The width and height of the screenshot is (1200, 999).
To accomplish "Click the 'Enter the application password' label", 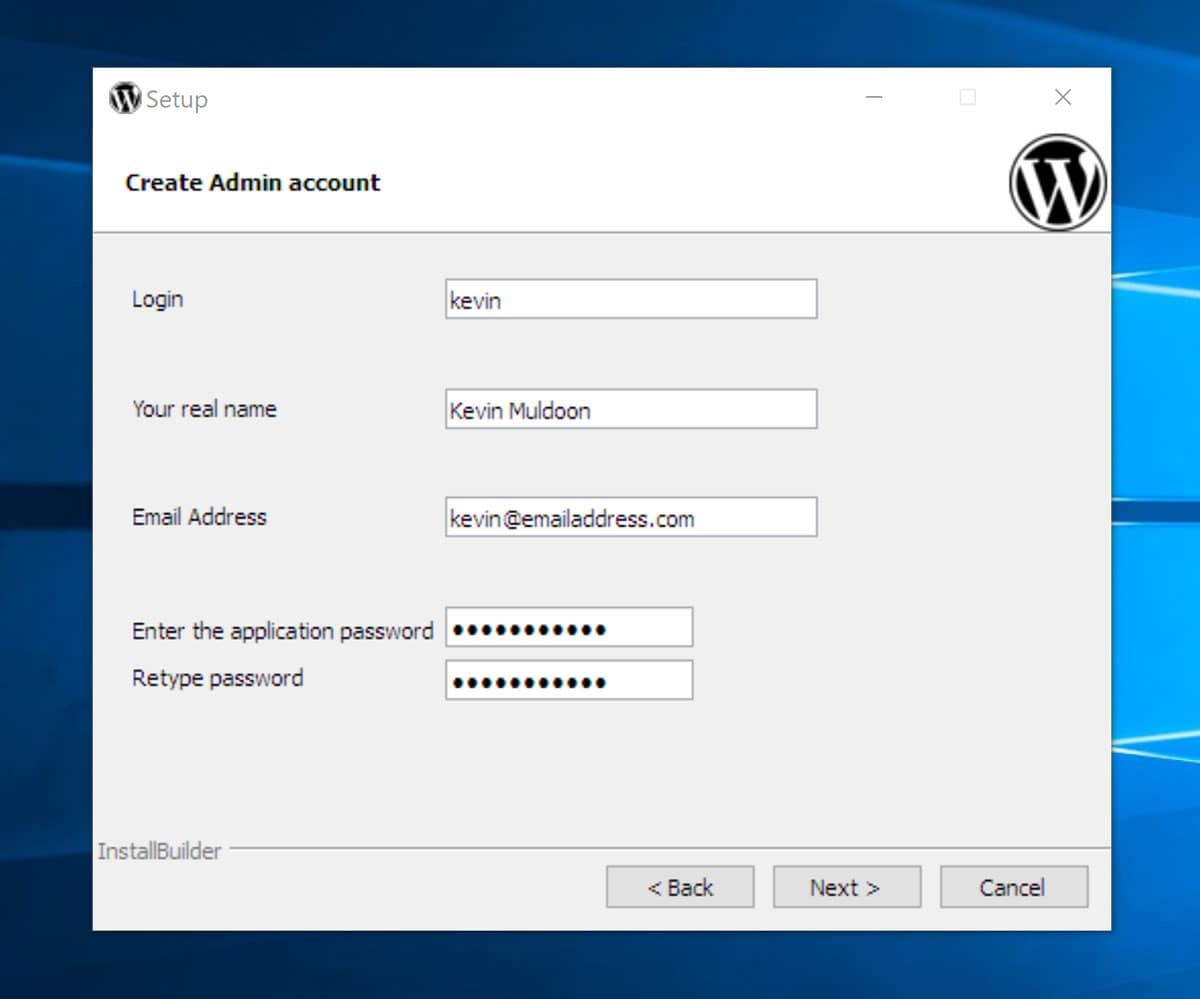I will coord(283,631).
